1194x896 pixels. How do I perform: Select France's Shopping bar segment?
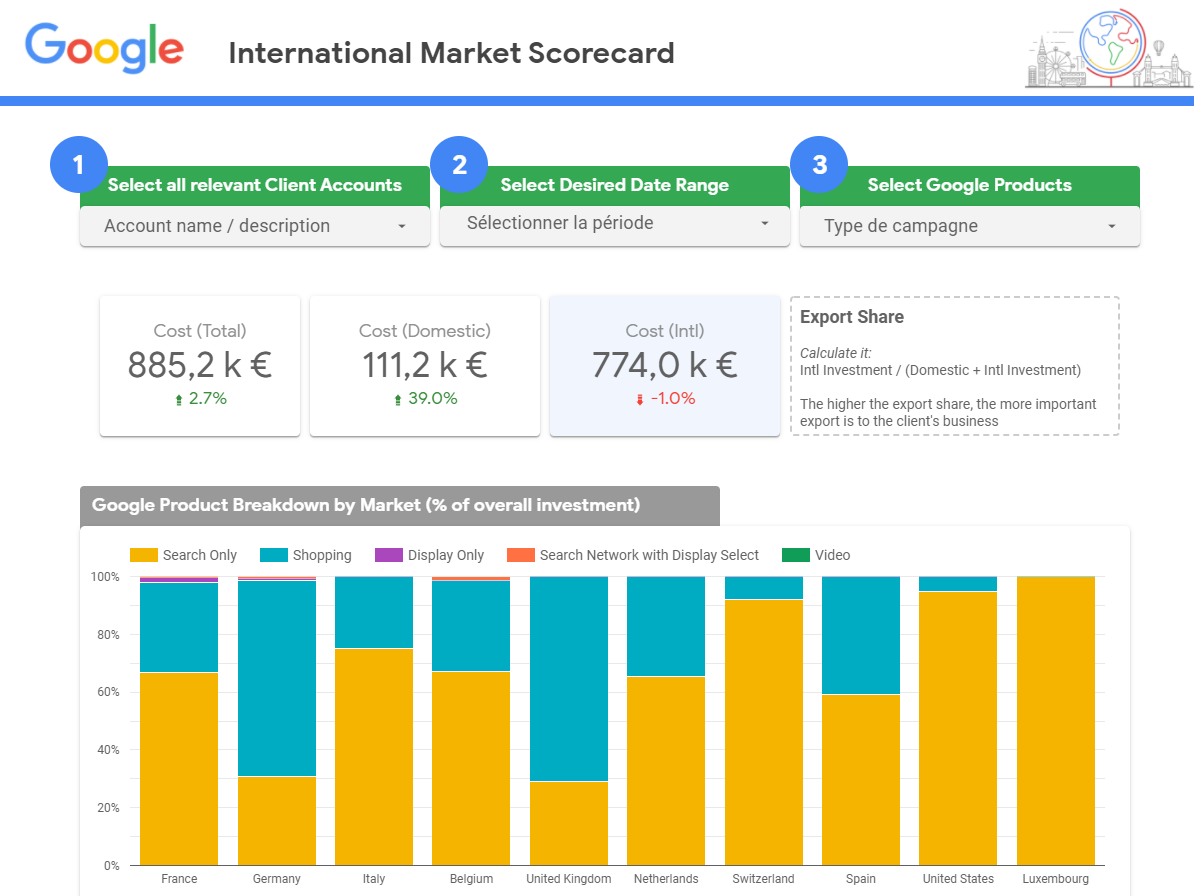pyautogui.click(x=179, y=628)
